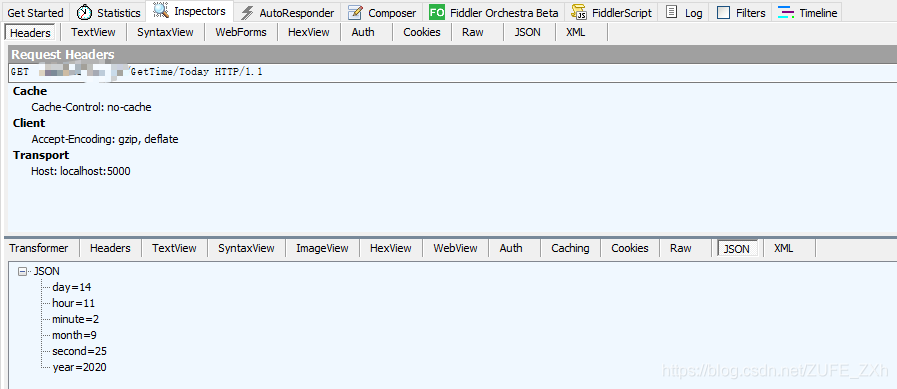Select the response JSON tab

737,249
